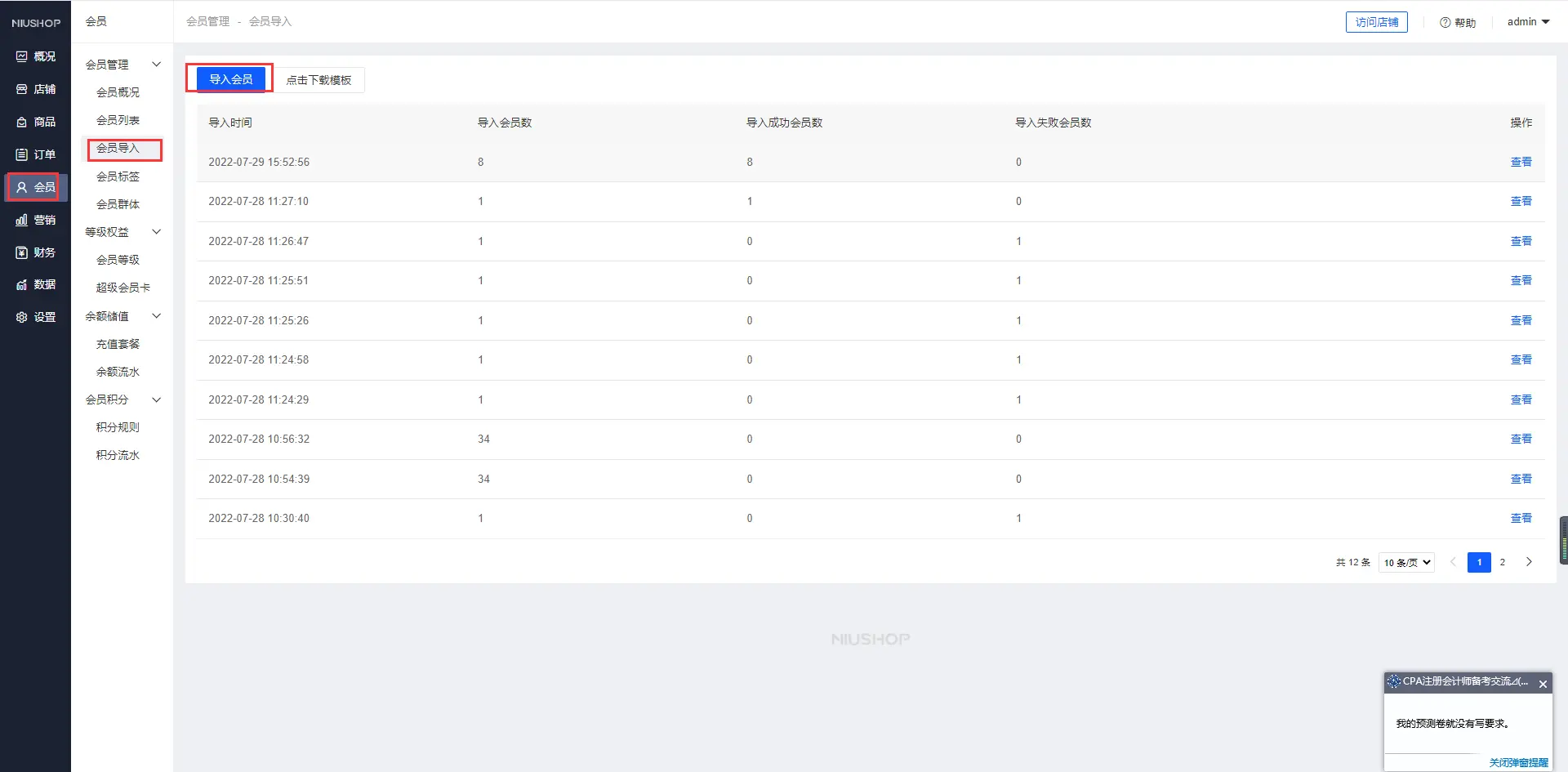Collapse the 等级权益 section chevron
This screenshot has height=772, width=1568.
(156, 232)
